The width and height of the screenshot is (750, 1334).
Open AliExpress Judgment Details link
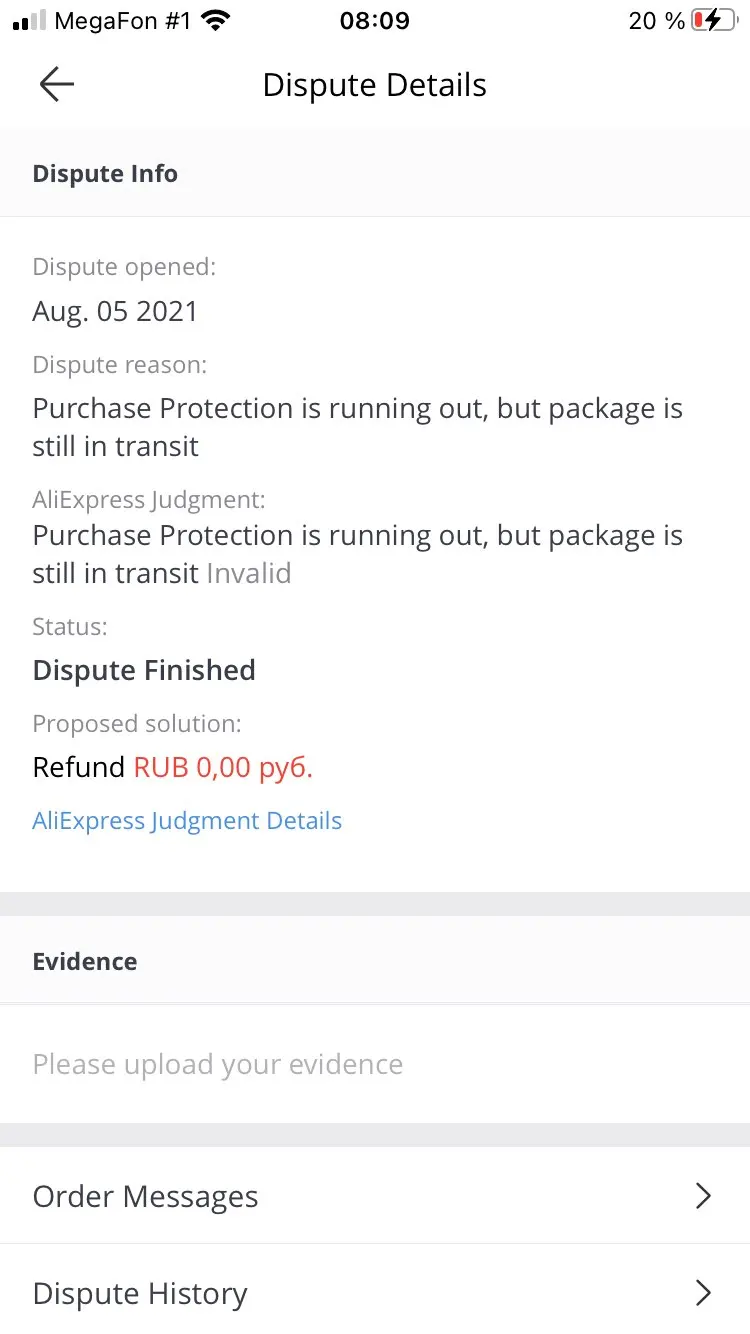tap(187, 821)
